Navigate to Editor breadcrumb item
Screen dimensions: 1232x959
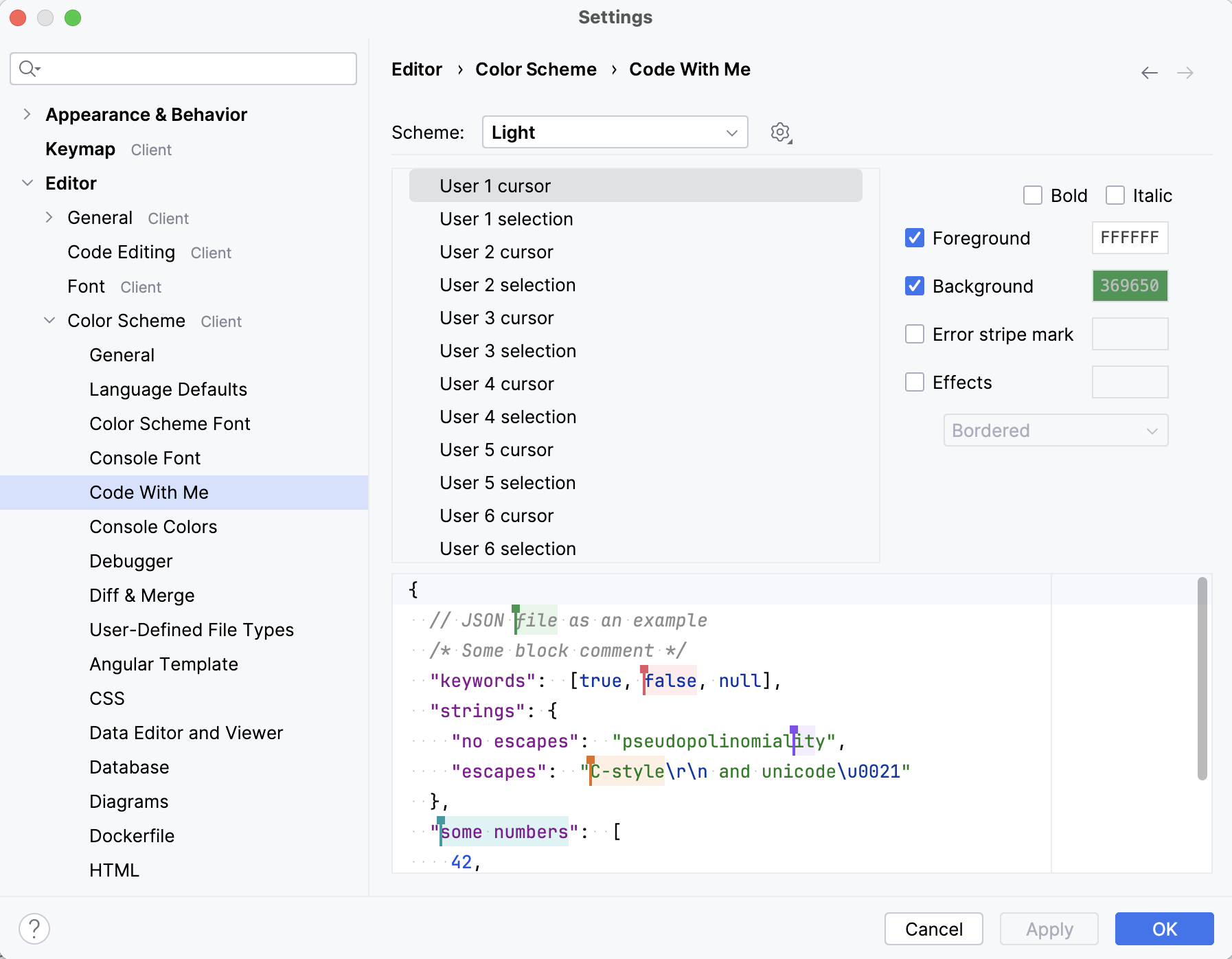(x=416, y=69)
